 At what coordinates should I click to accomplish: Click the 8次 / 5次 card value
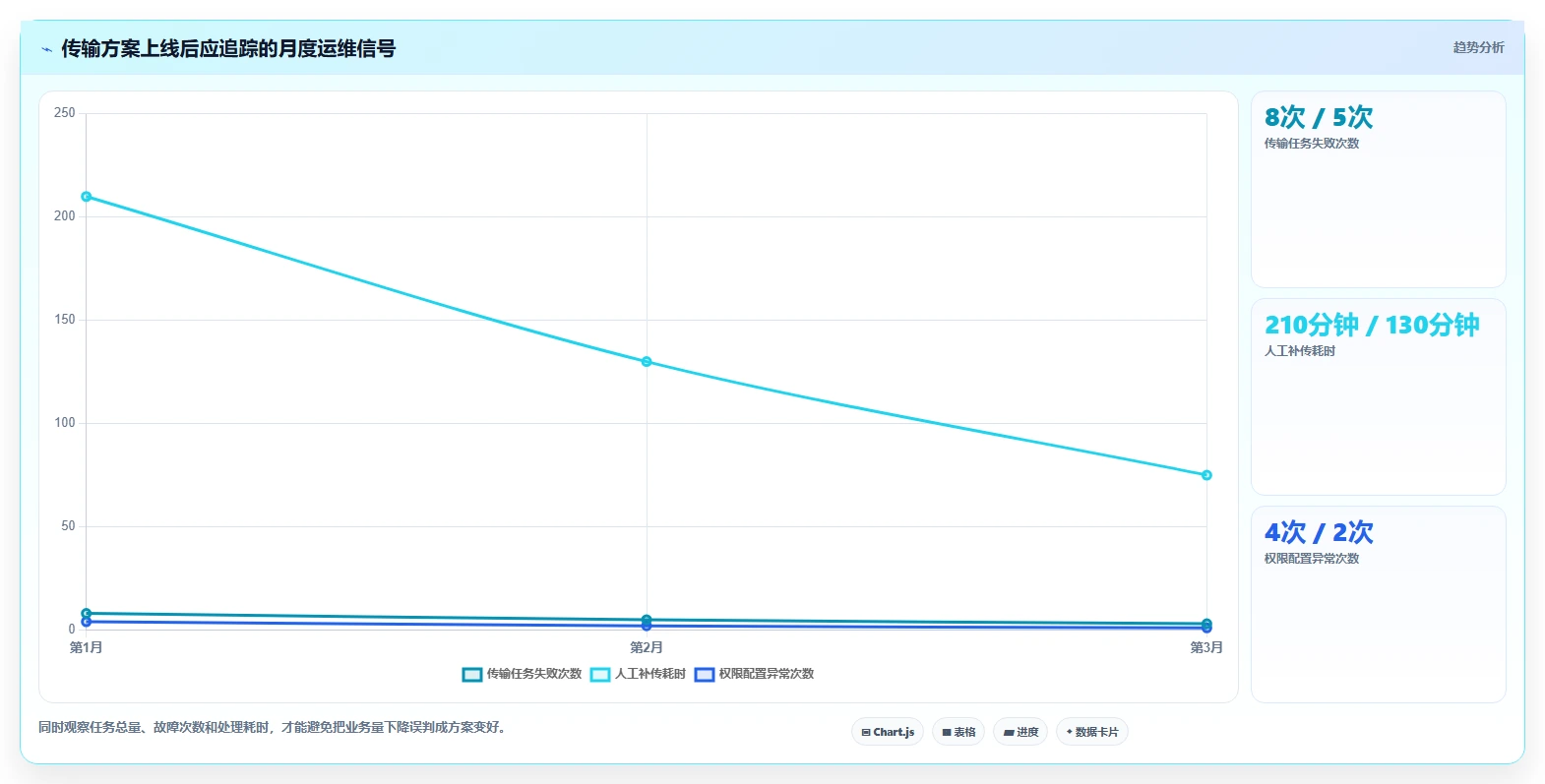click(1319, 118)
